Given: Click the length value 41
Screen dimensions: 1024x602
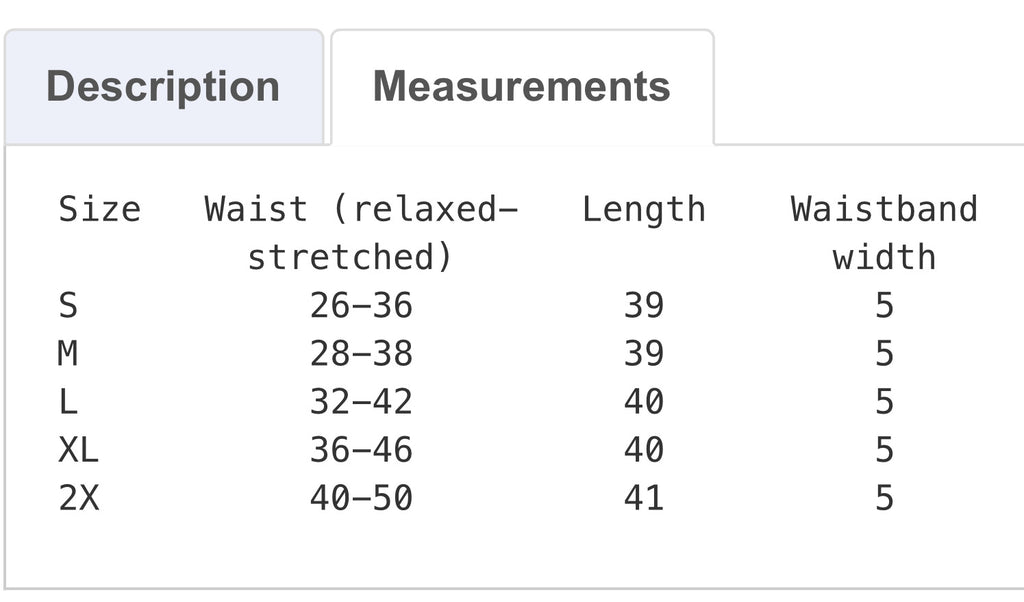Looking at the screenshot, I should 644,498.
